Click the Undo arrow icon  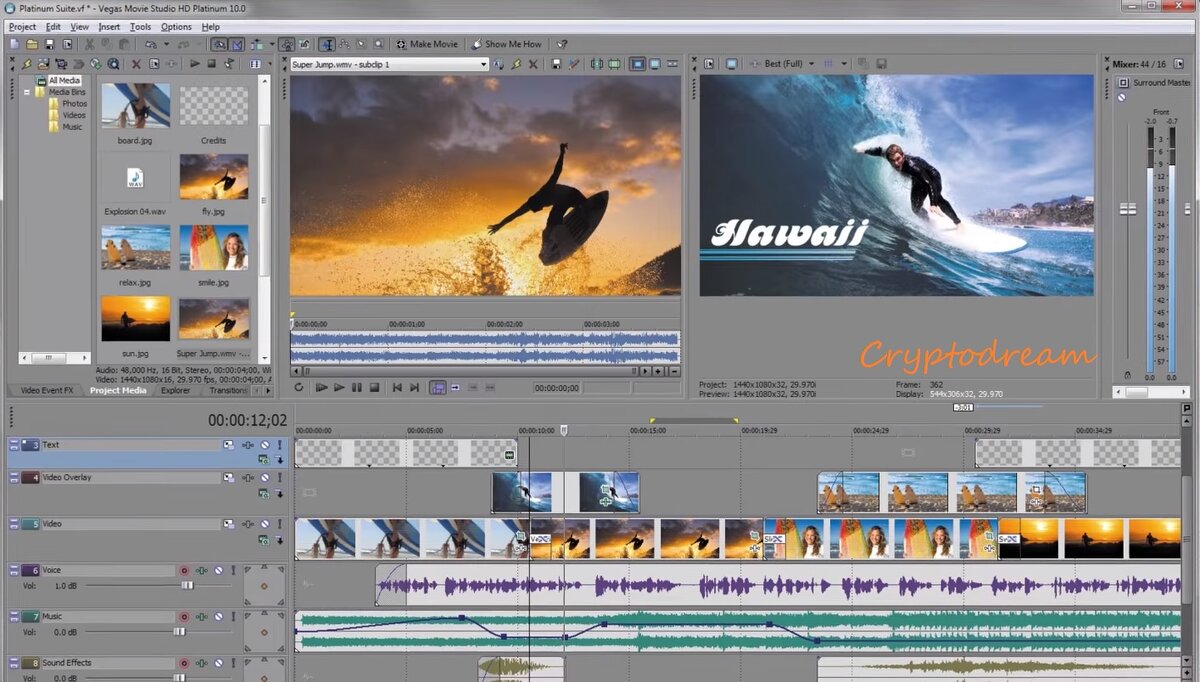150,44
